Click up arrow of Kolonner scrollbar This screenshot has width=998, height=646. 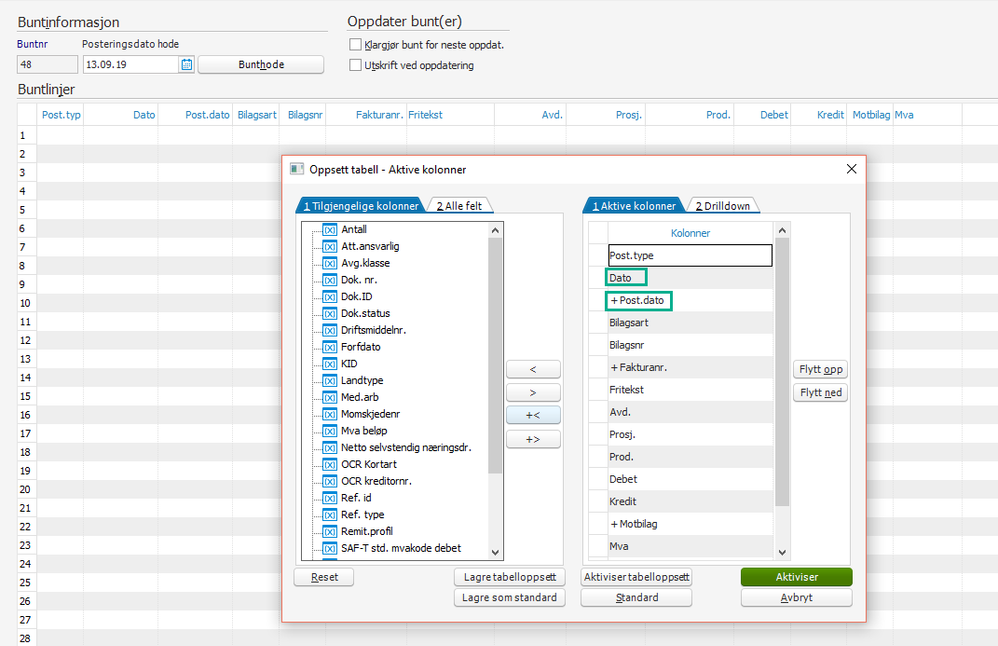tap(782, 230)
